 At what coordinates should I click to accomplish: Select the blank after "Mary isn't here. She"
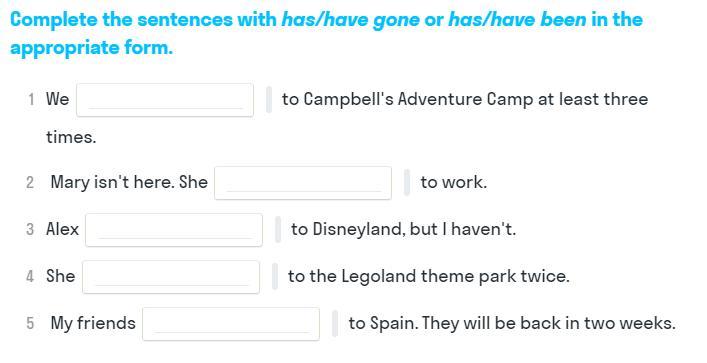tap(303, 183)
